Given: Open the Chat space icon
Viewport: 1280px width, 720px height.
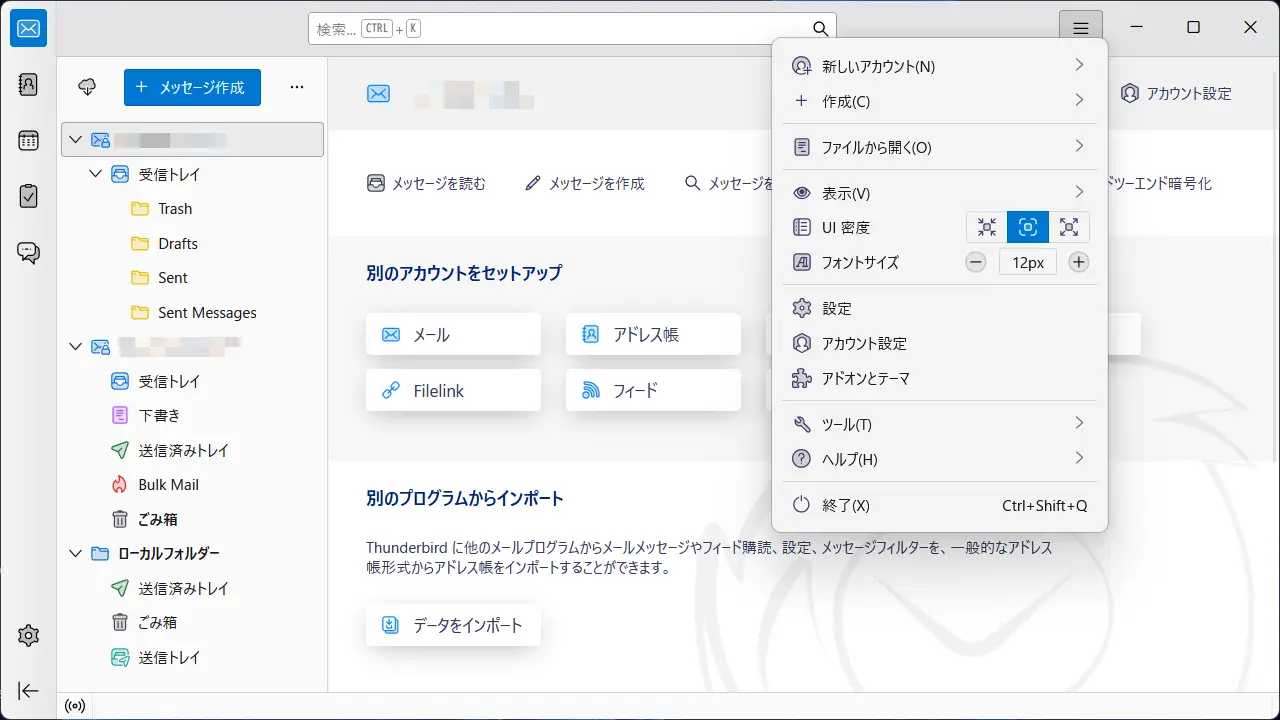Looking at the screenshot, I should click(28, 253).
